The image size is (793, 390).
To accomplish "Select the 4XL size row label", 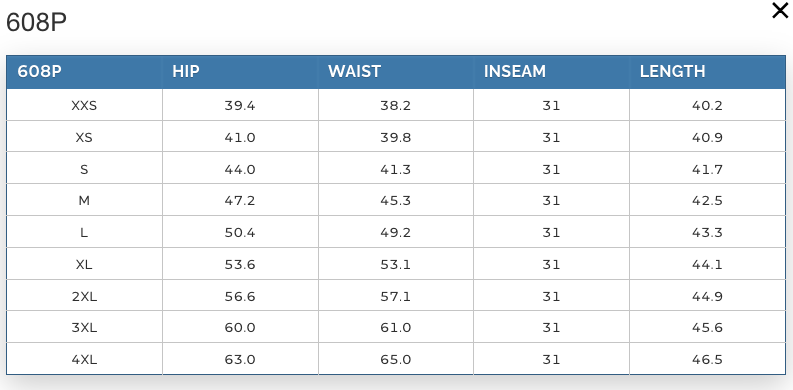I will [84, 360].
